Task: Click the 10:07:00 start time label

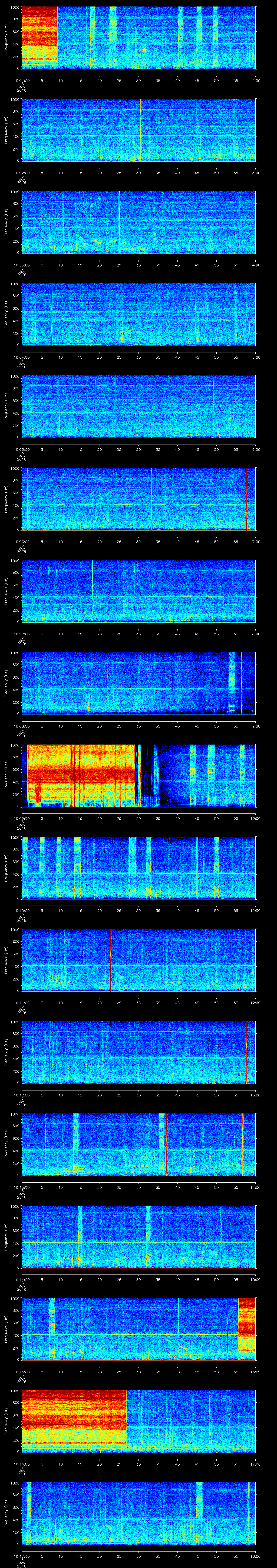Action: tap(21, 634)
